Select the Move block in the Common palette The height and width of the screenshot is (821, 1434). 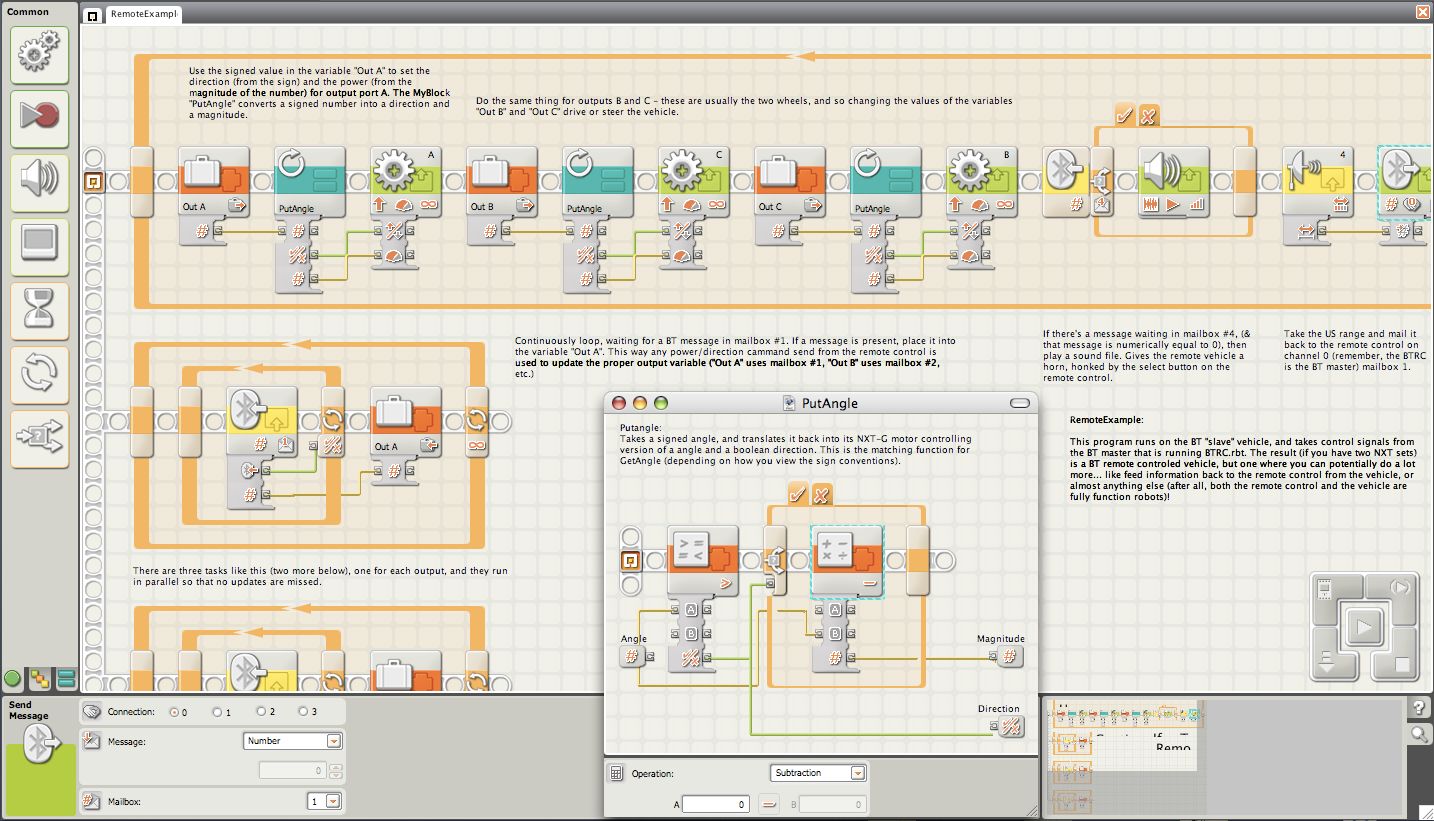click(x=40, y=55)
